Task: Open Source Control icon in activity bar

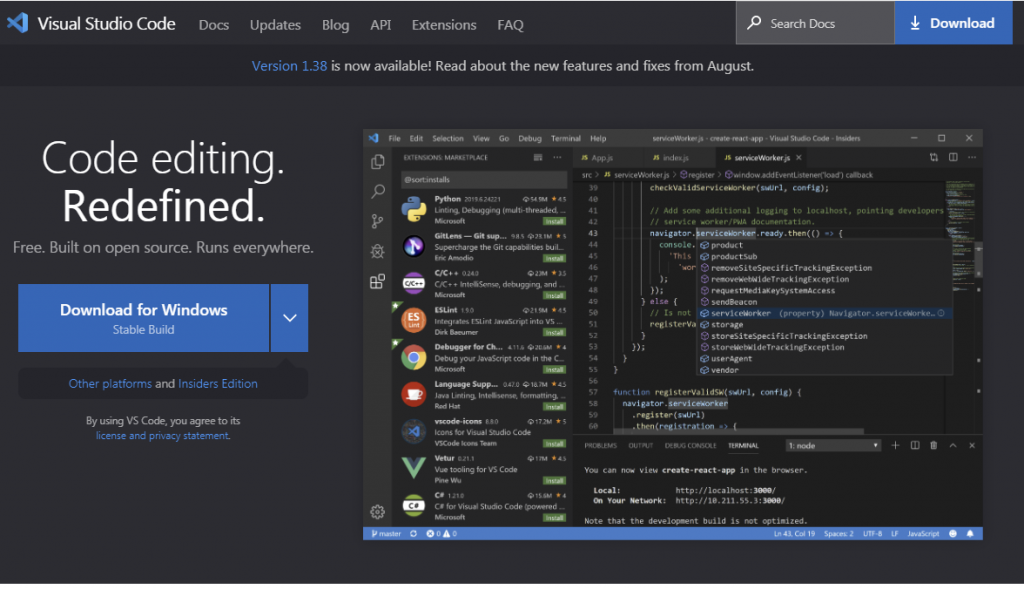Action: pos(377,221)
